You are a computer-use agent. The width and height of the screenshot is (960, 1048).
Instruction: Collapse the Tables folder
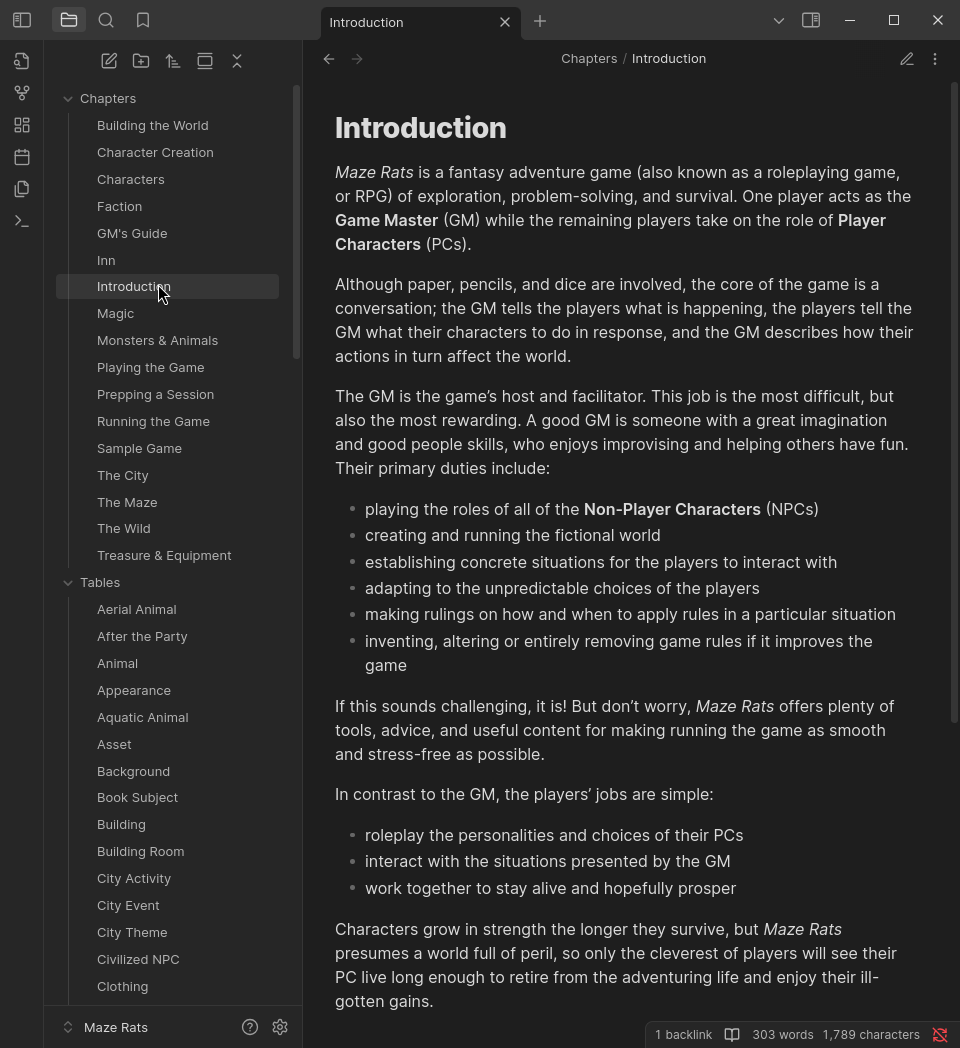point(68,583)
